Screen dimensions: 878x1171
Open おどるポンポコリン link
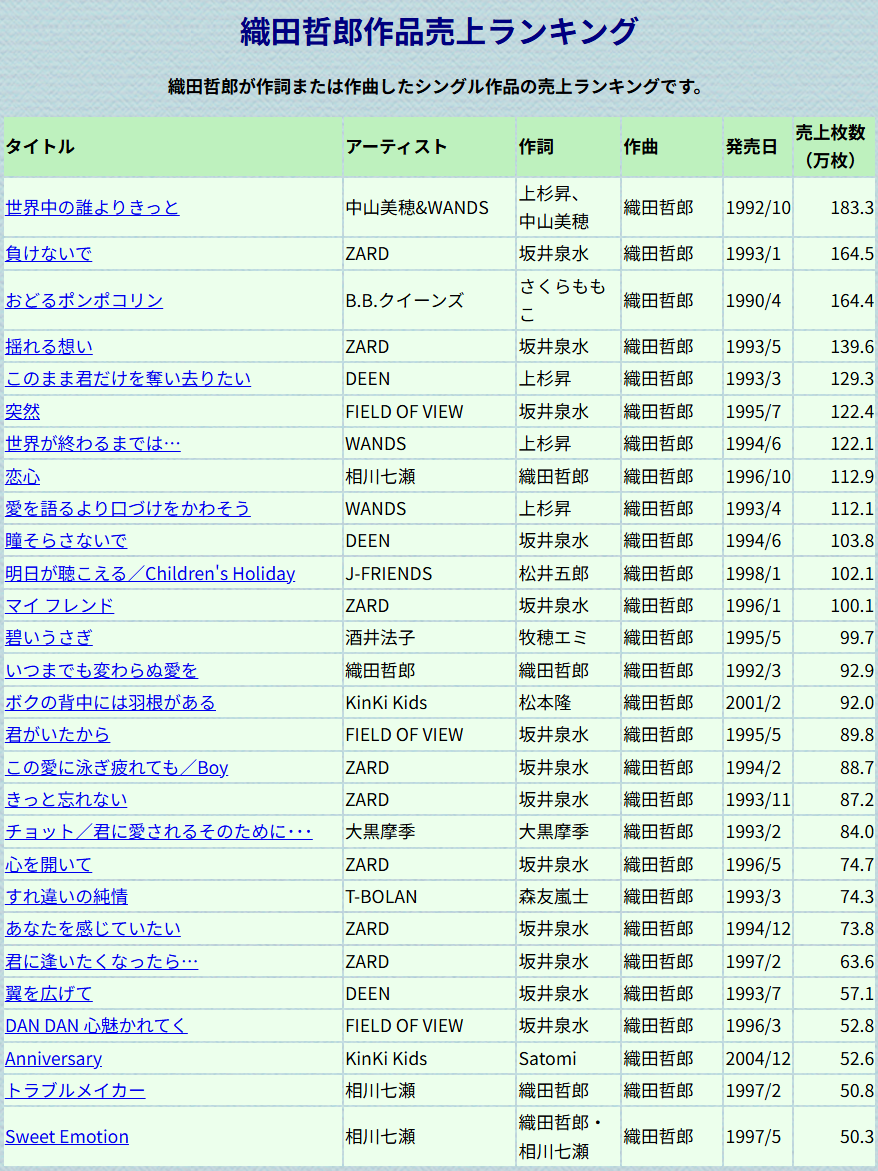click(84, 300)
